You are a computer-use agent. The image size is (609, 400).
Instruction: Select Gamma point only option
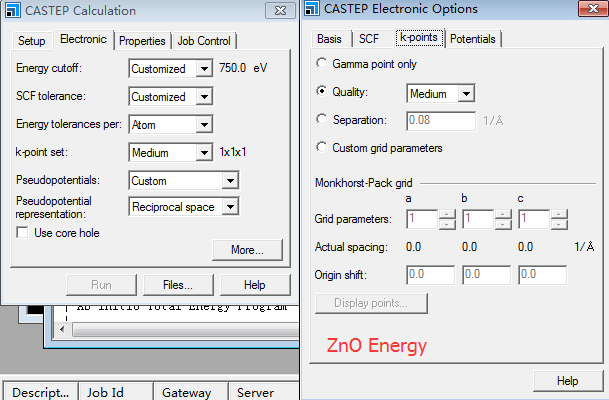pyautogui.click(x=322, y=63)
